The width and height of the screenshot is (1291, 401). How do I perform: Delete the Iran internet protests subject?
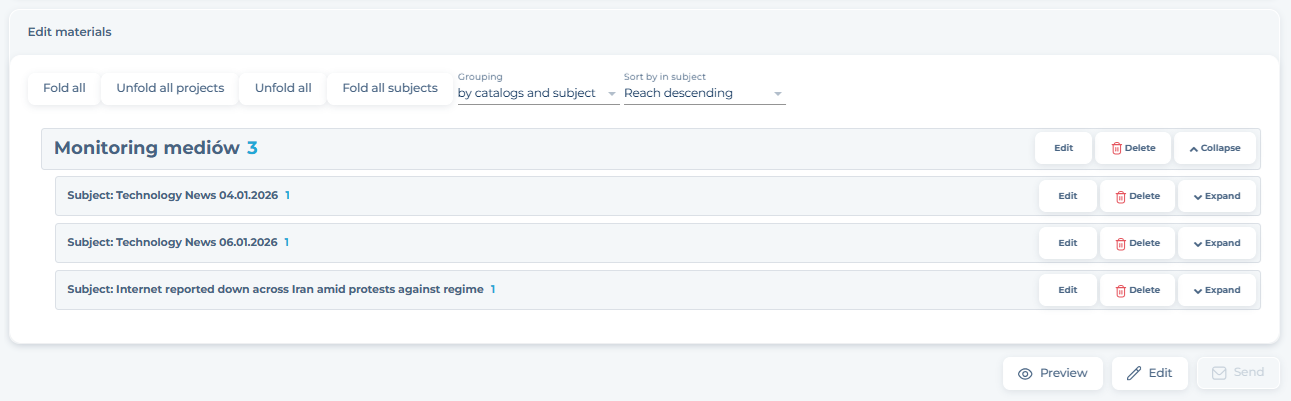(1137, 290)
